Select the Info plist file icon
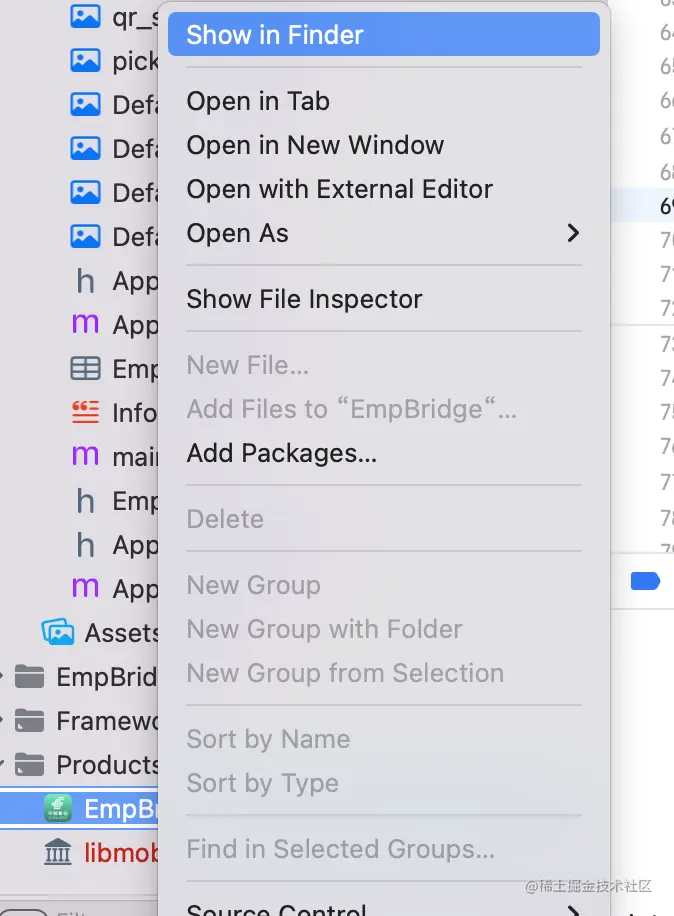The height and width of the screenshot is (916, 674). 85,413
